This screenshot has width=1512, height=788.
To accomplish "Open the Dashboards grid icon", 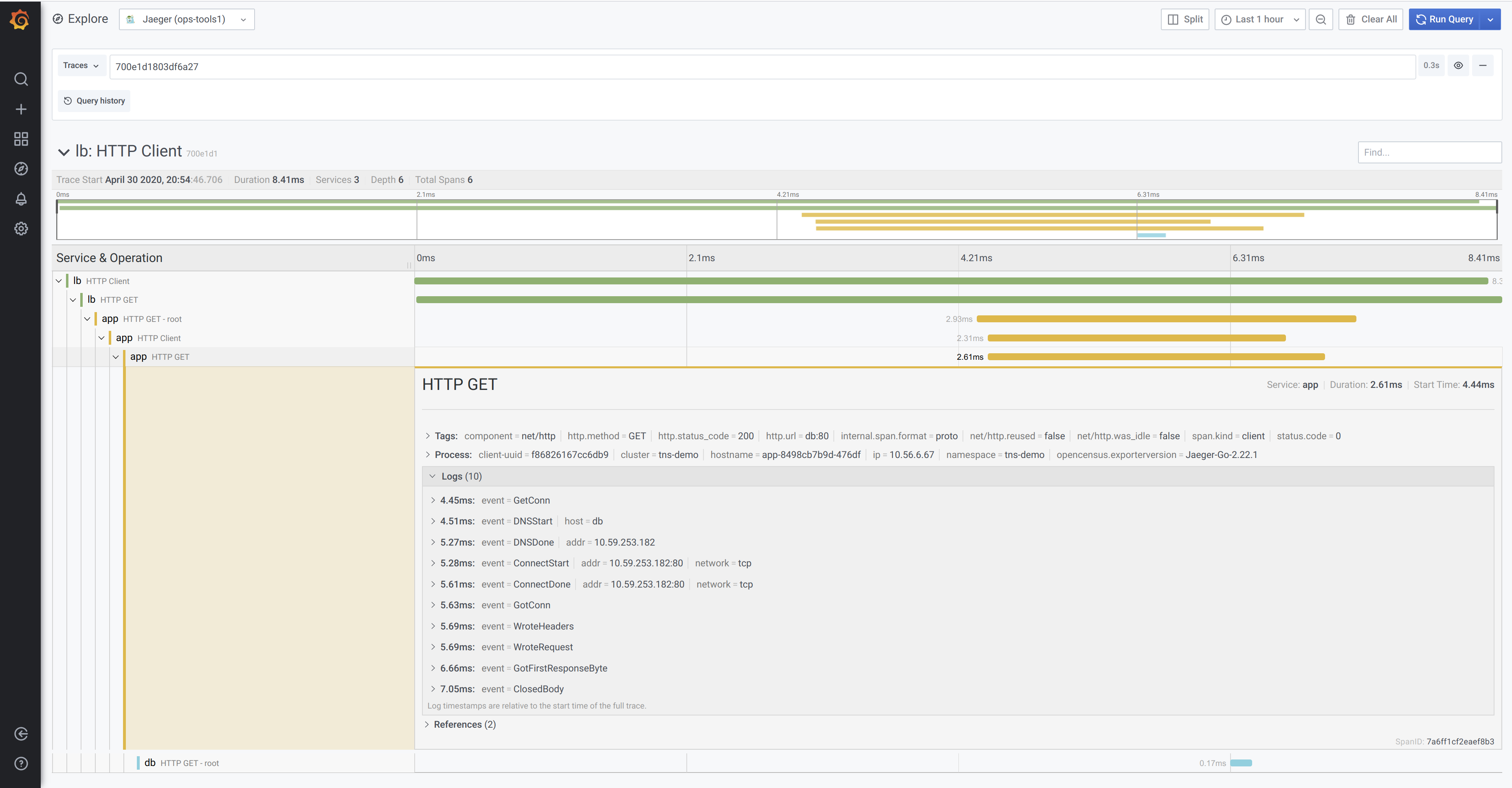I will point(21,139).
